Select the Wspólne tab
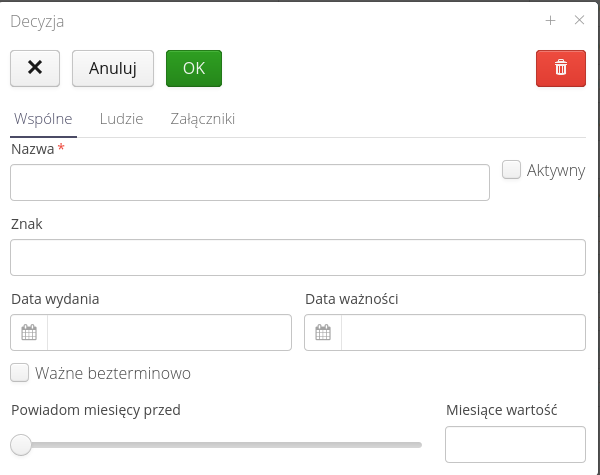Image resolution: width=600 pixels, height=475 pixels. (x=42, y=119)
